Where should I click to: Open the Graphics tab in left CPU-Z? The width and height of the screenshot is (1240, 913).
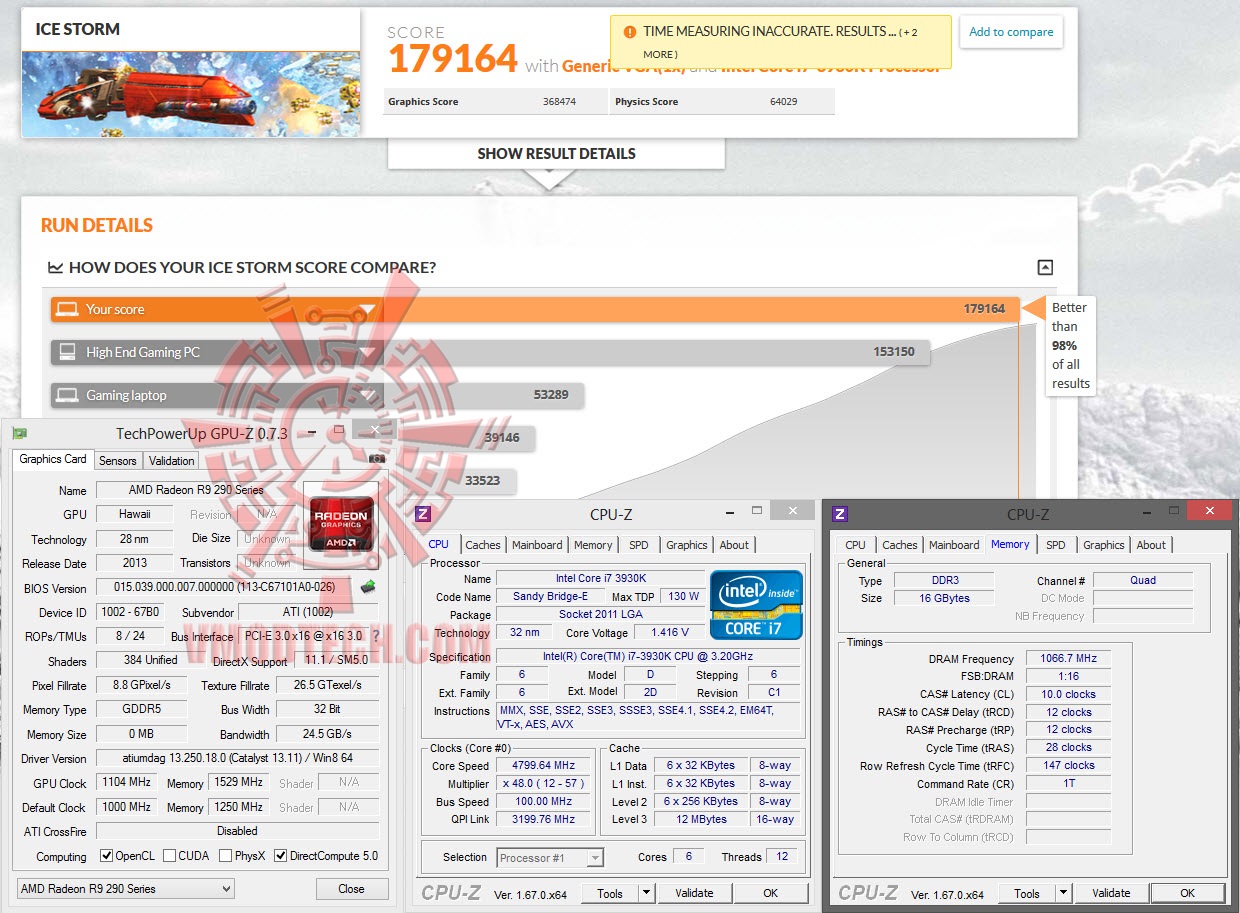pos(687,545)
